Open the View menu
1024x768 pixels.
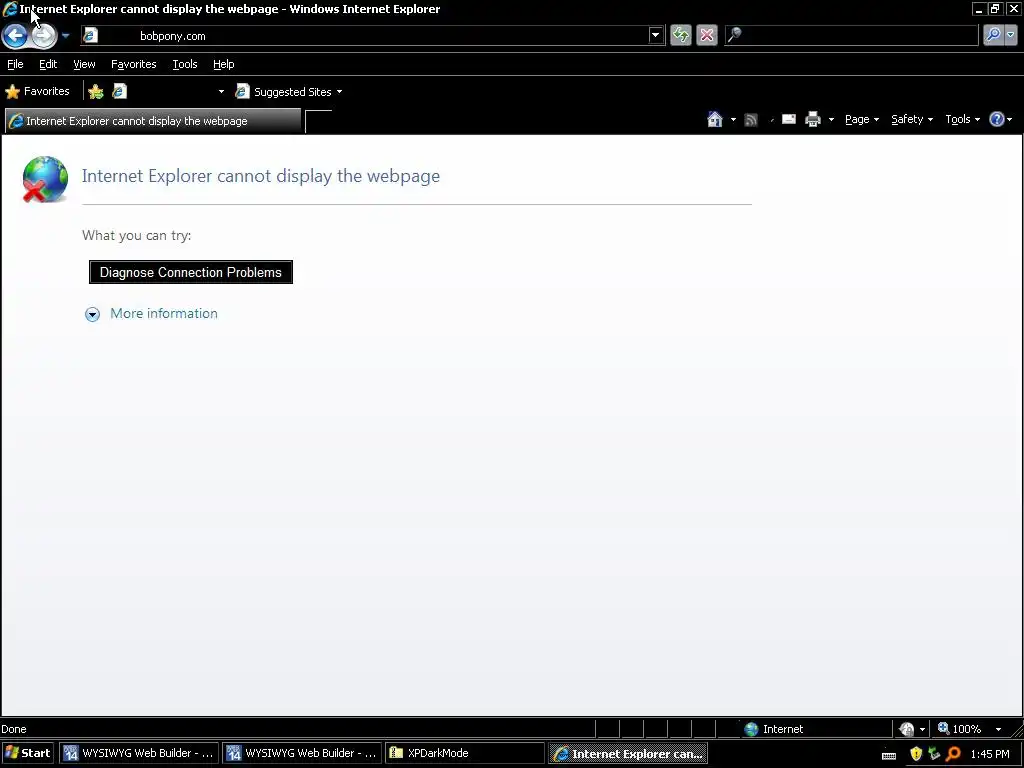click(84, 64)
